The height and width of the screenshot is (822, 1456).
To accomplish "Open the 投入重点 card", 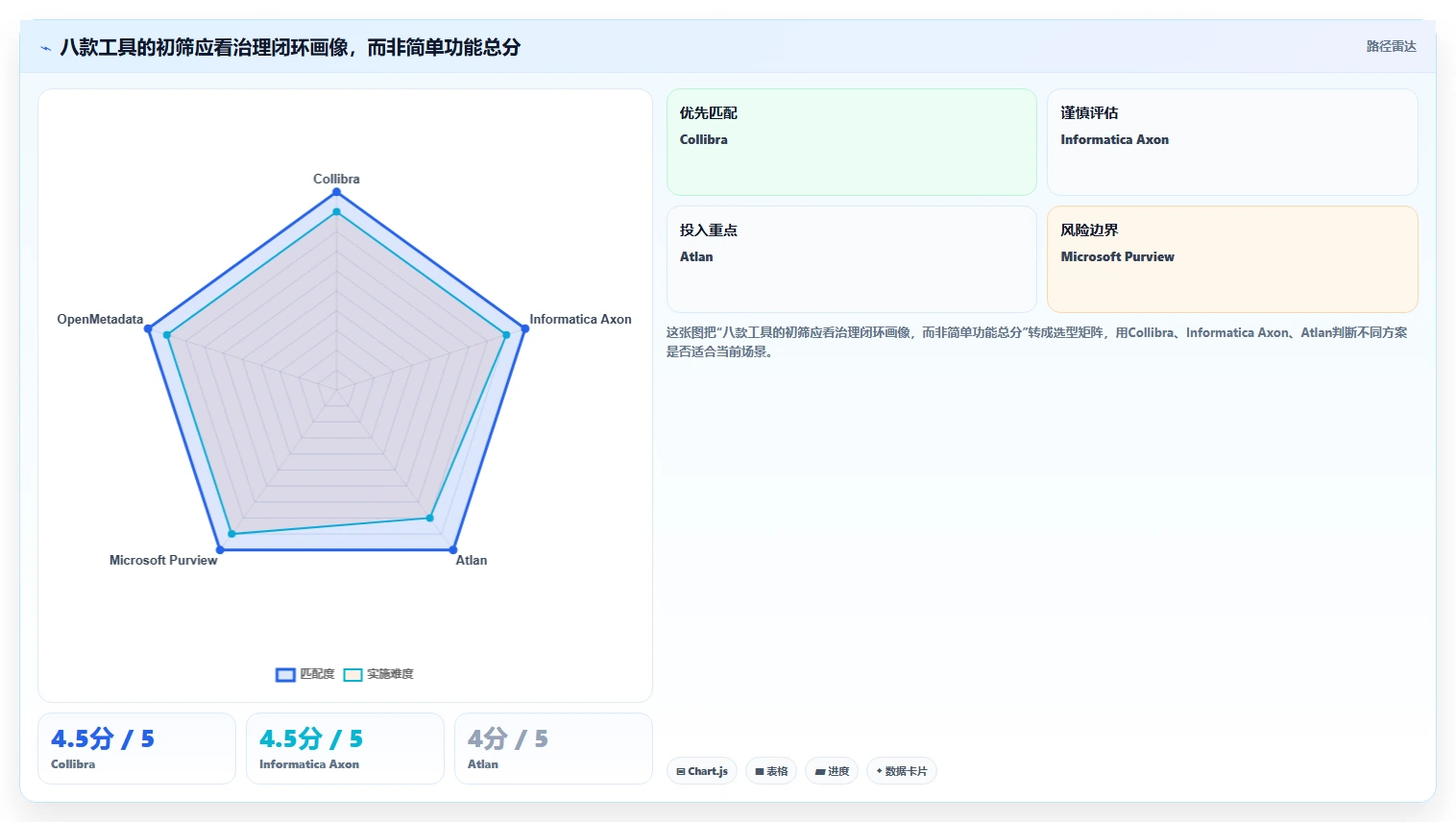I will (852, 259).
